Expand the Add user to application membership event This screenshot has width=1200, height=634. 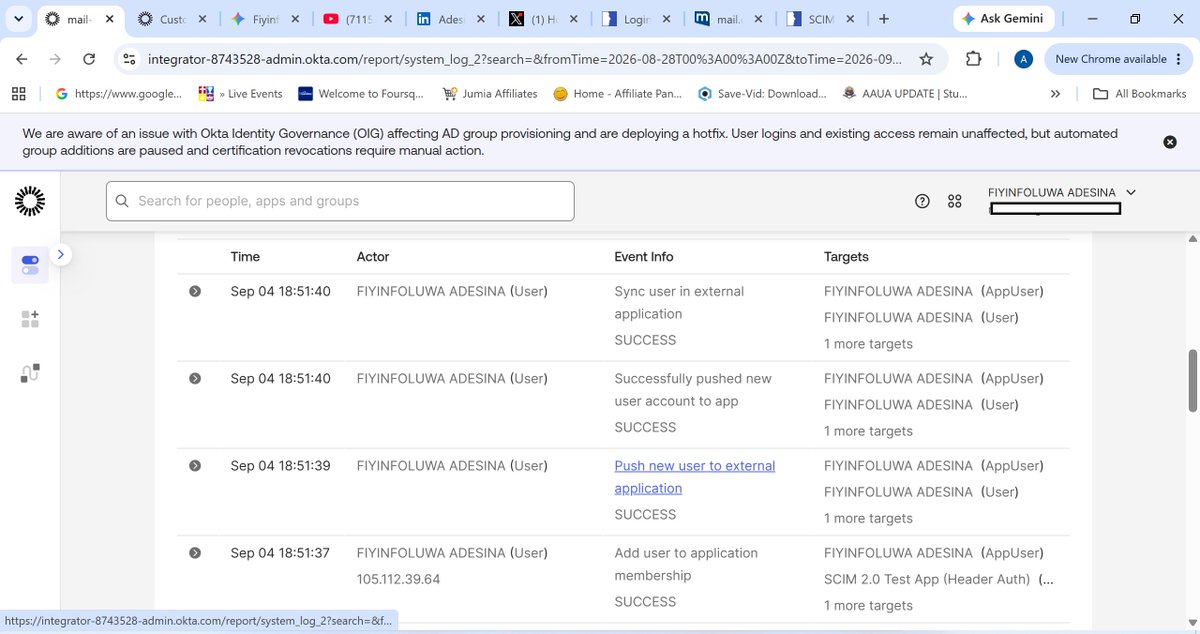(195, 552)
